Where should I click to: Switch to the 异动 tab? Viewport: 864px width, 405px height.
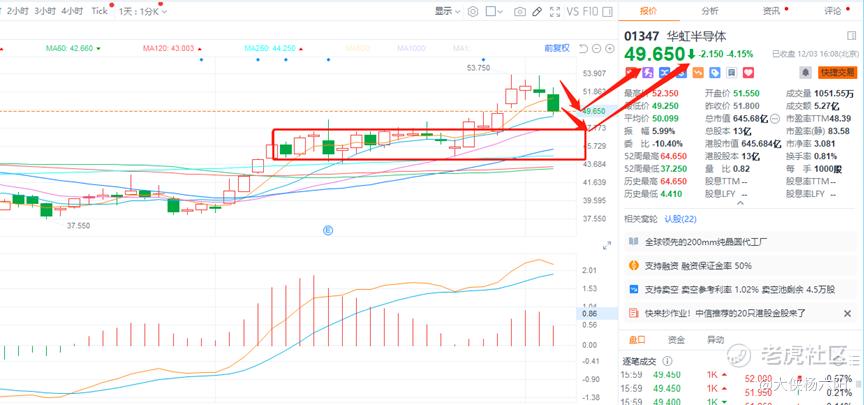click(x=715, y=339)
